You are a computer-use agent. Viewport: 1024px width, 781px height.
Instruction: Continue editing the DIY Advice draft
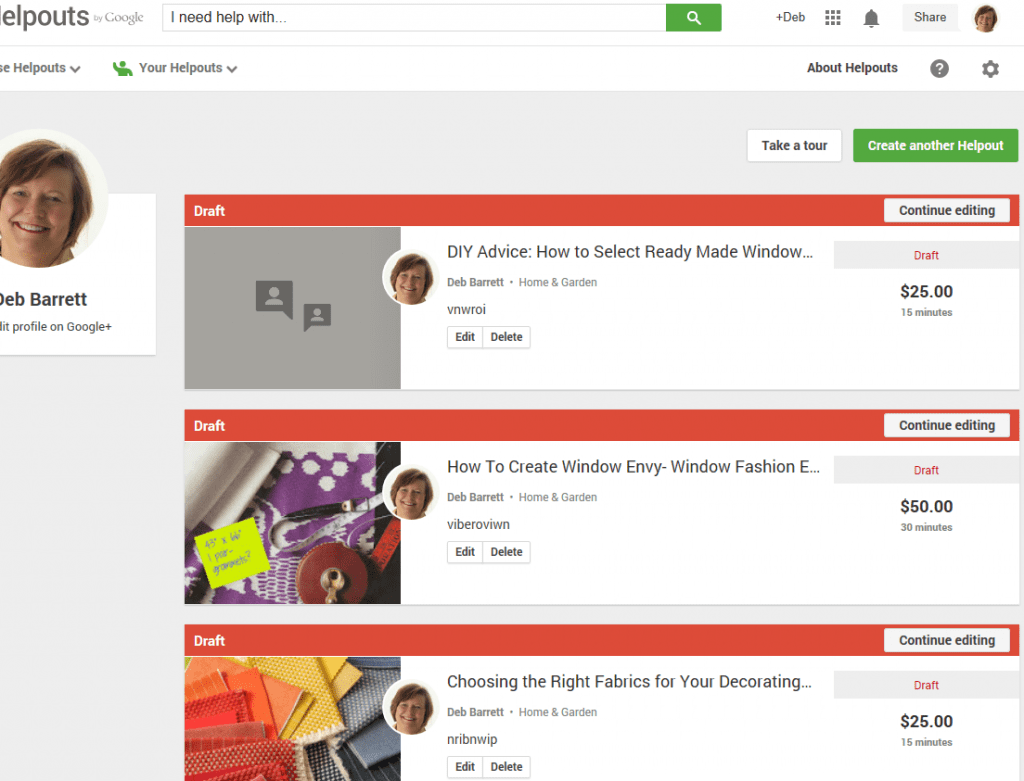(946, 210)
